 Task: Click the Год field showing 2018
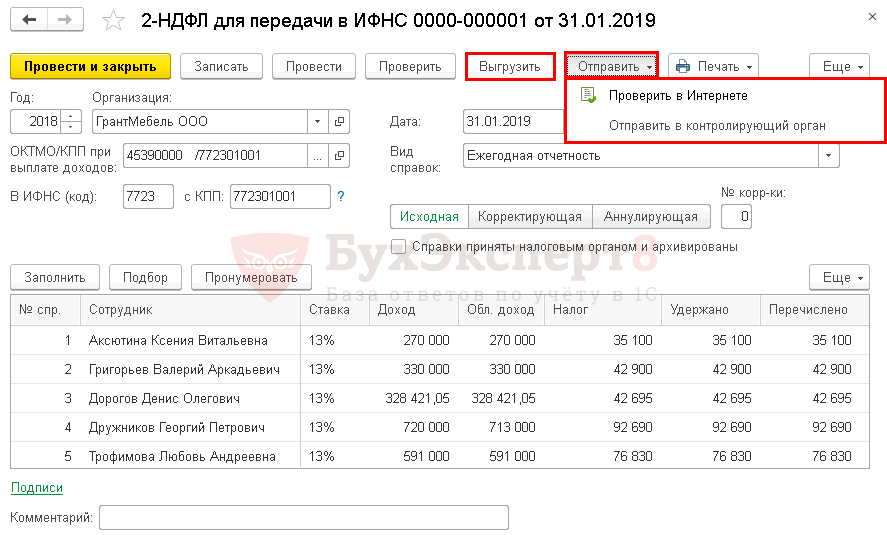[x=36, y=122]
